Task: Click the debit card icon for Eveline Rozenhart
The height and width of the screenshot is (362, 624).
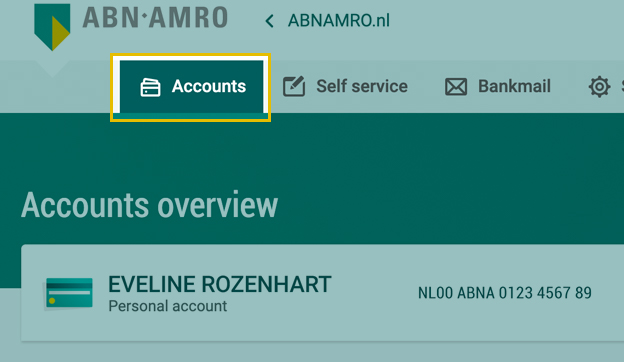Action: 69,293
